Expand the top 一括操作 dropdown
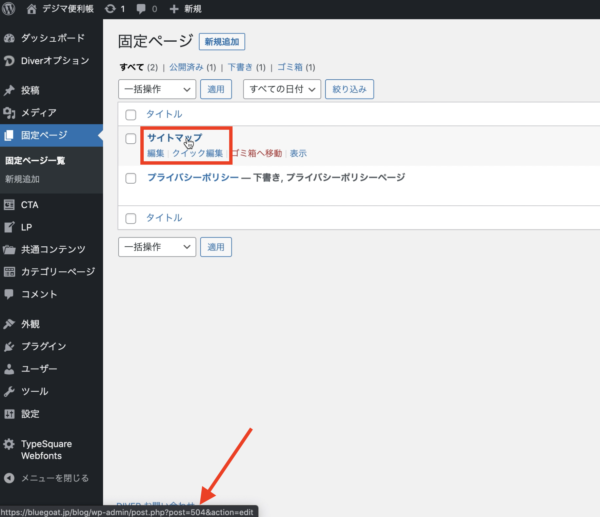Viewport: 600px width, 517px height. click(156, 89)
